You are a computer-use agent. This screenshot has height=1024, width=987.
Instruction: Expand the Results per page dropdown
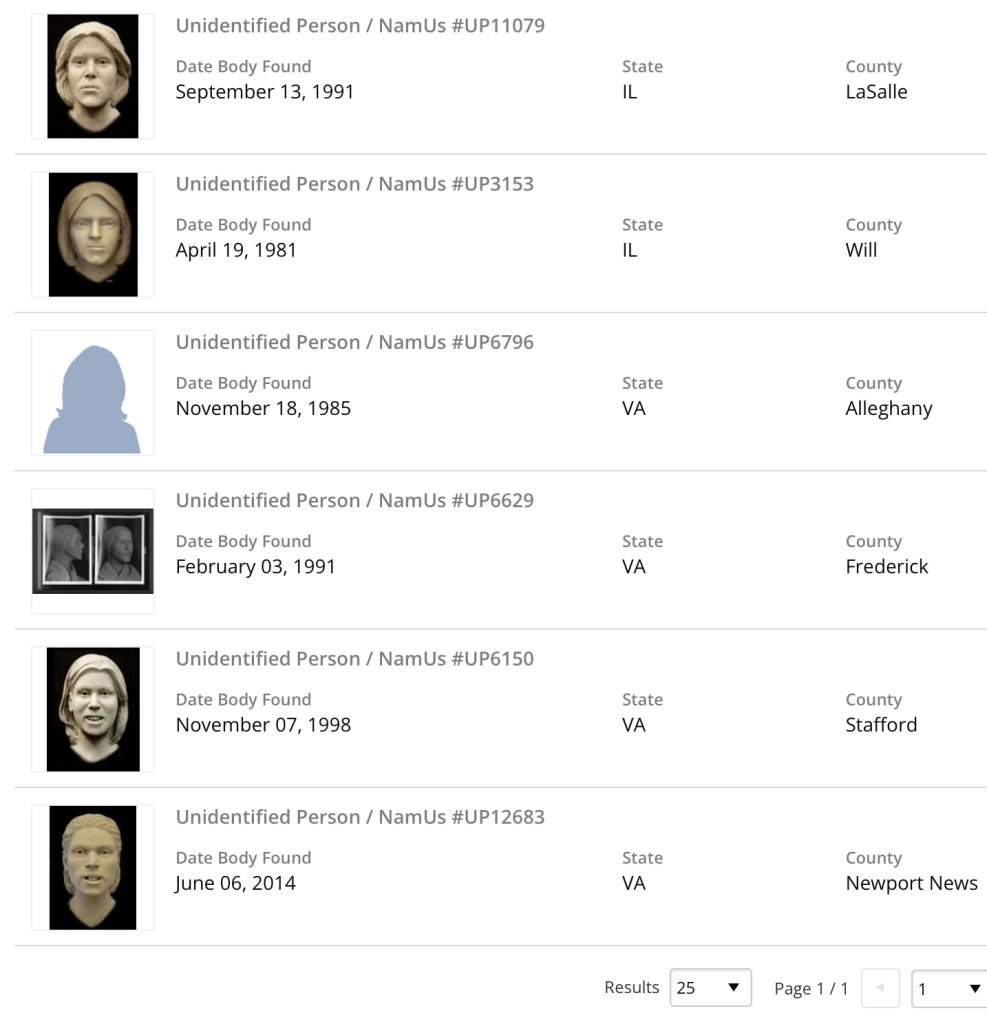(710, 988)
